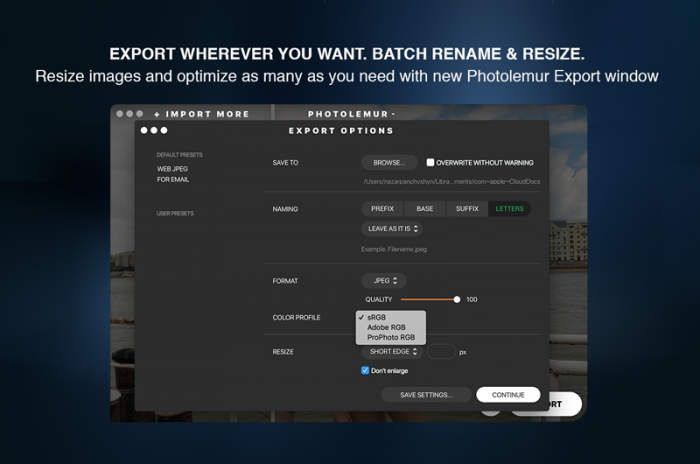Select the Prefix naming segment
Screen dimensions: 700x464
(382, 209)
